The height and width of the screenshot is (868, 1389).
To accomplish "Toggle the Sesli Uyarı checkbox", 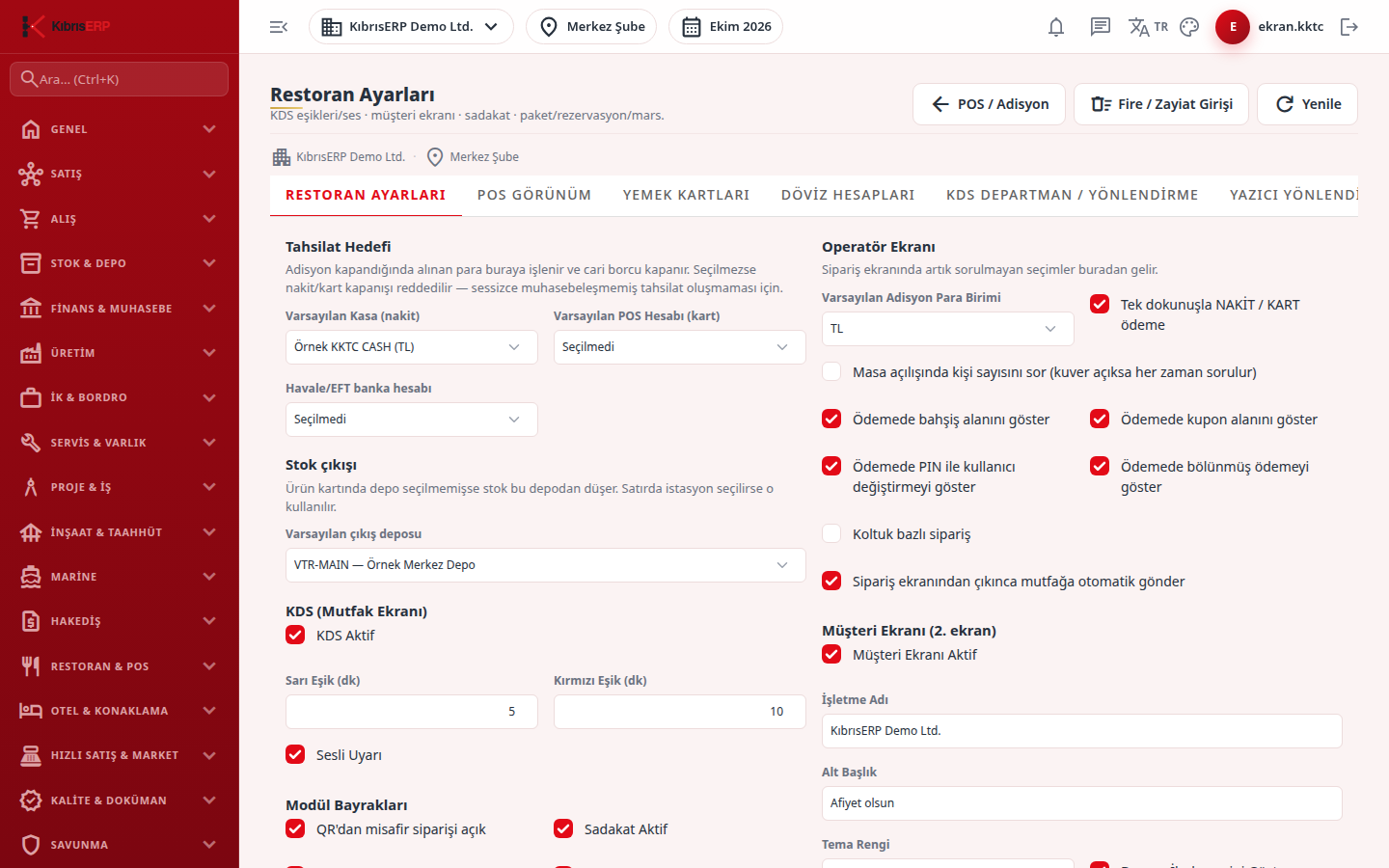I will (295, 754).
